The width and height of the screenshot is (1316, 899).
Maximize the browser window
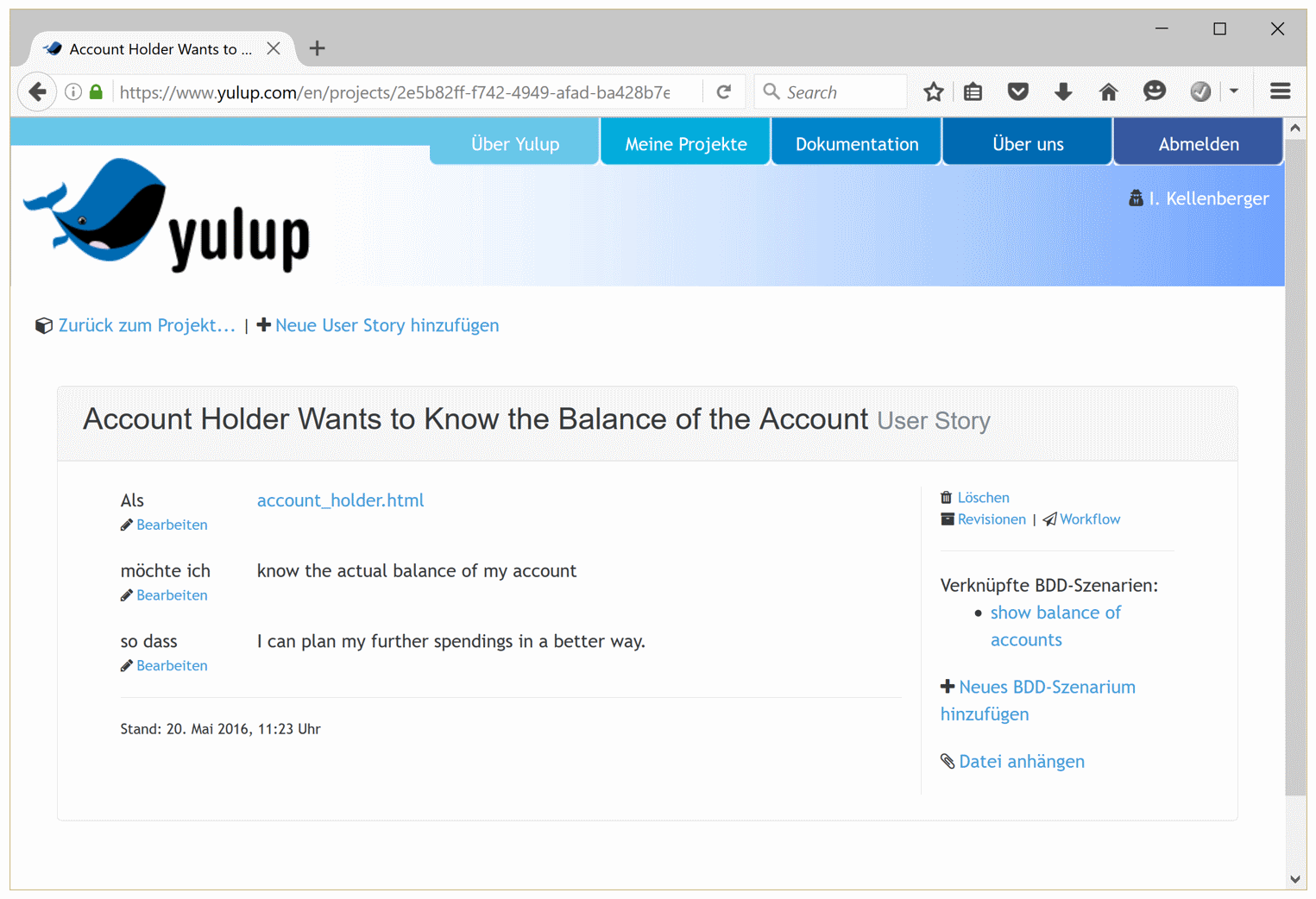coord(1219,28)
